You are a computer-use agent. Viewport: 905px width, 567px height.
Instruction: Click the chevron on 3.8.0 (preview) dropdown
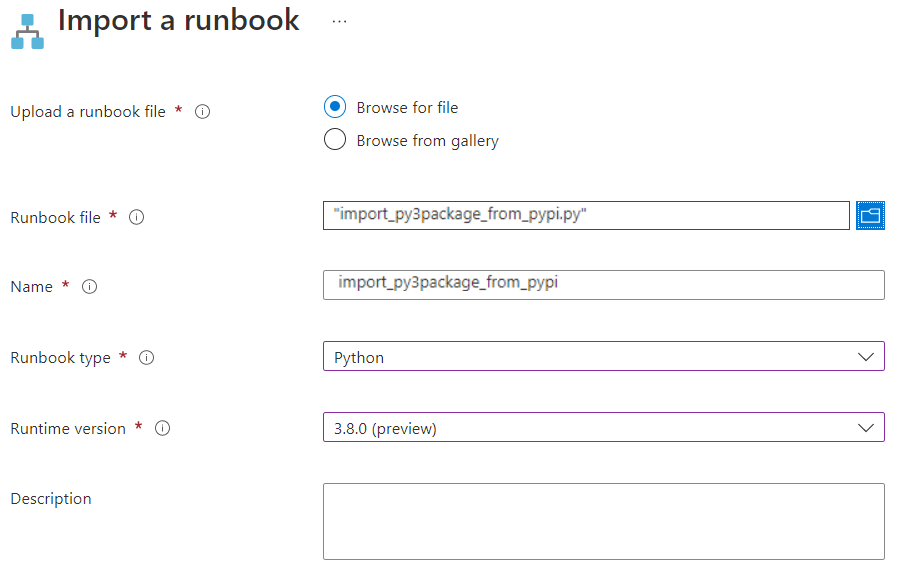click(x=866, y=428)
